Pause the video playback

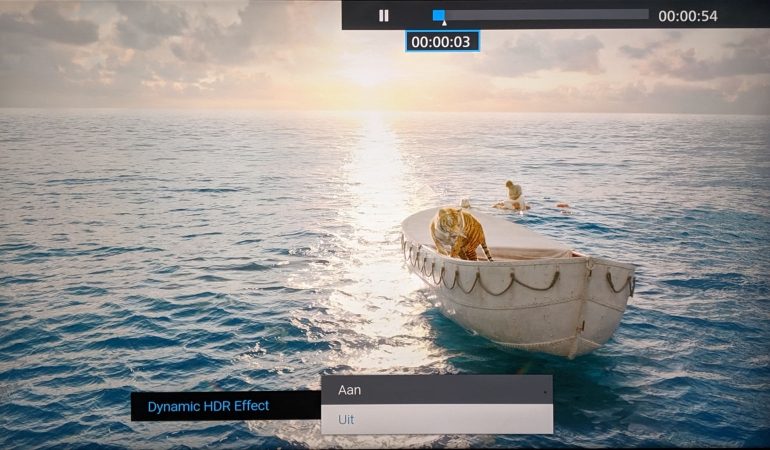click(384, 15)
